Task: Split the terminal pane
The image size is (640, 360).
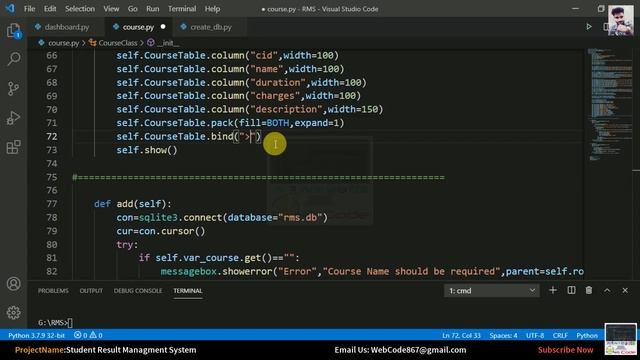Action: click(x=571, y=290)
